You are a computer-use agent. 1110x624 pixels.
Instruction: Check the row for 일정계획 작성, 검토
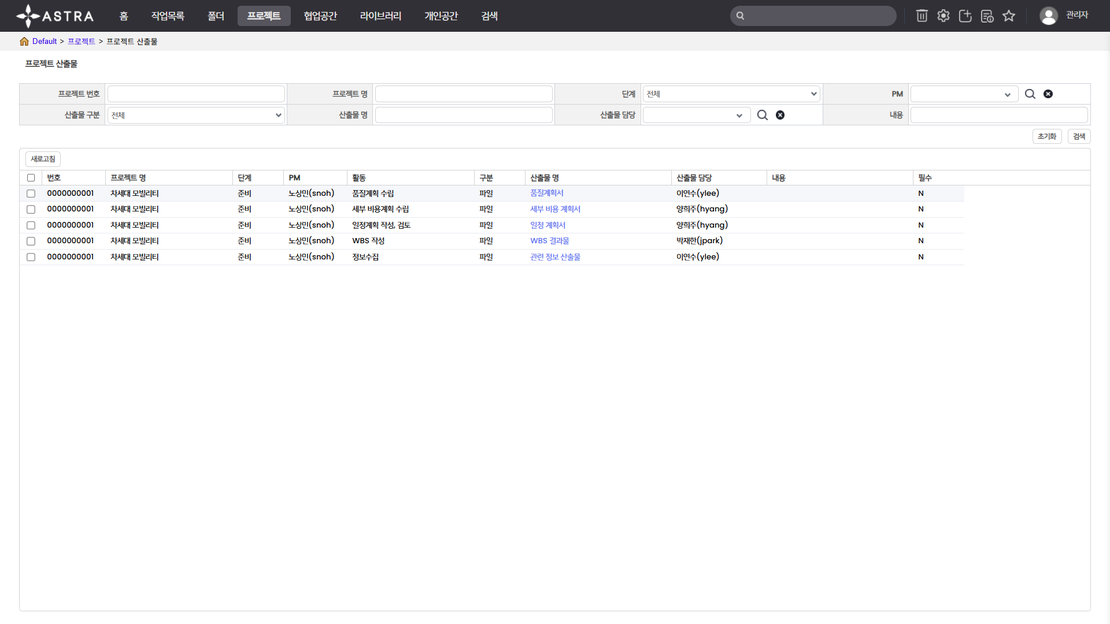pos(30,225)
